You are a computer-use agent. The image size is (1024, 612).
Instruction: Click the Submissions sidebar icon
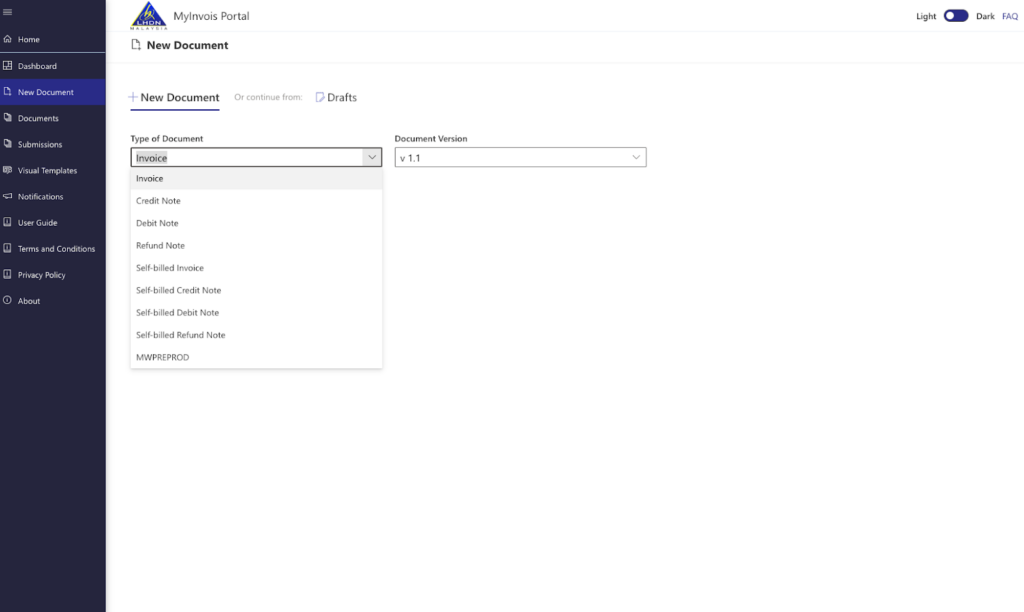pyautogui.click(x=8, y=144)
